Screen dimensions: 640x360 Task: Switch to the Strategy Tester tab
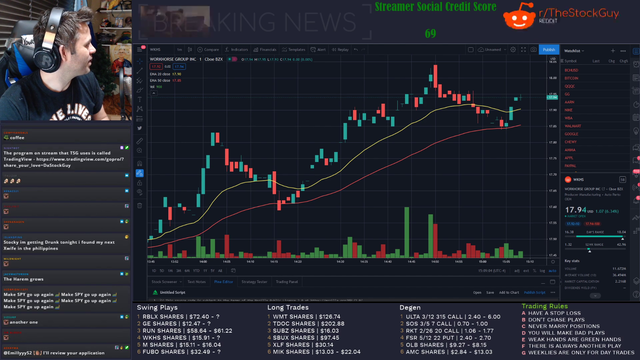tap(254, 282)
